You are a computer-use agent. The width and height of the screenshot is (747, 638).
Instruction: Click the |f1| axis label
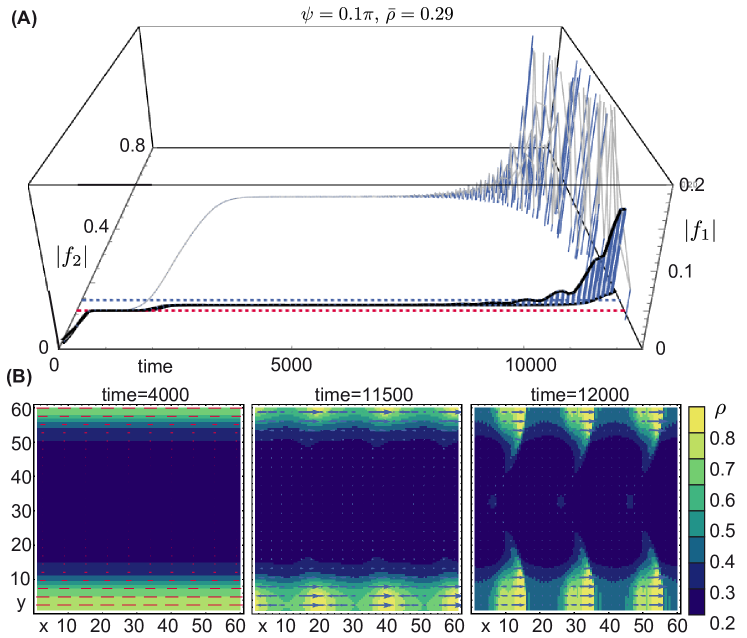(x=700, y=231)
